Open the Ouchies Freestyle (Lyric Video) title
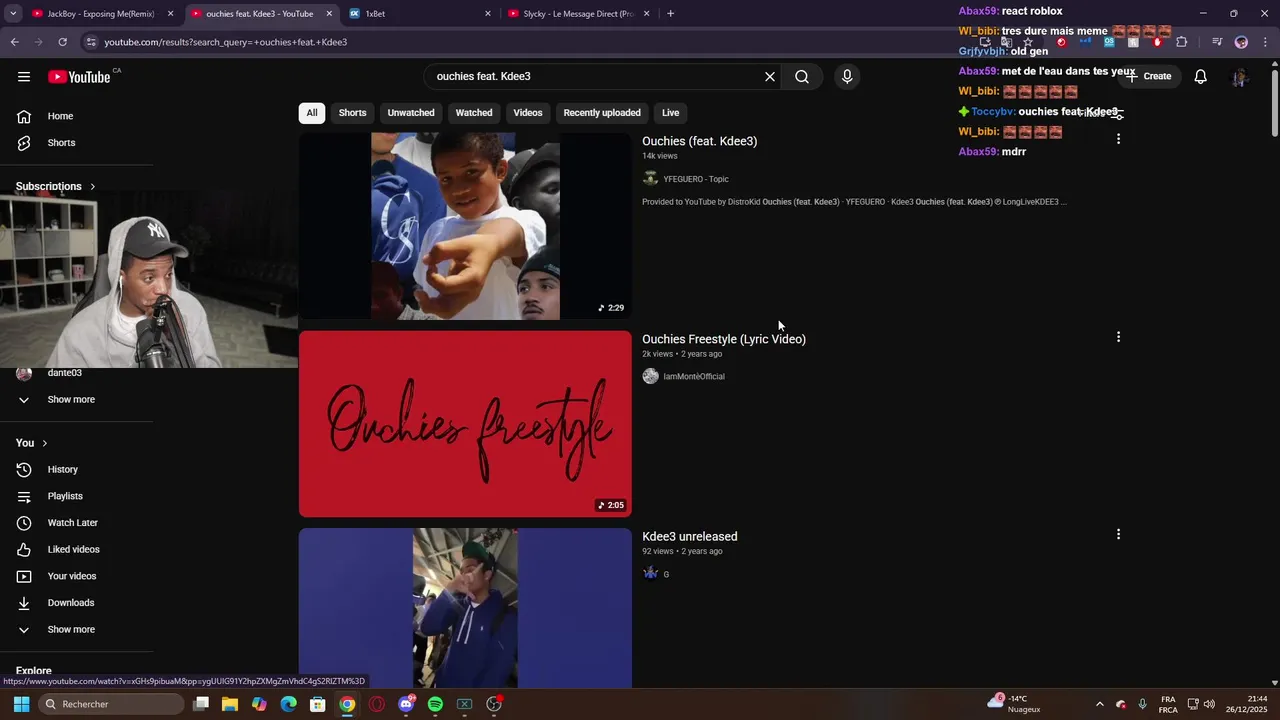The width and height of the screenshot is (1280, 720). click(x=724, y=339)
